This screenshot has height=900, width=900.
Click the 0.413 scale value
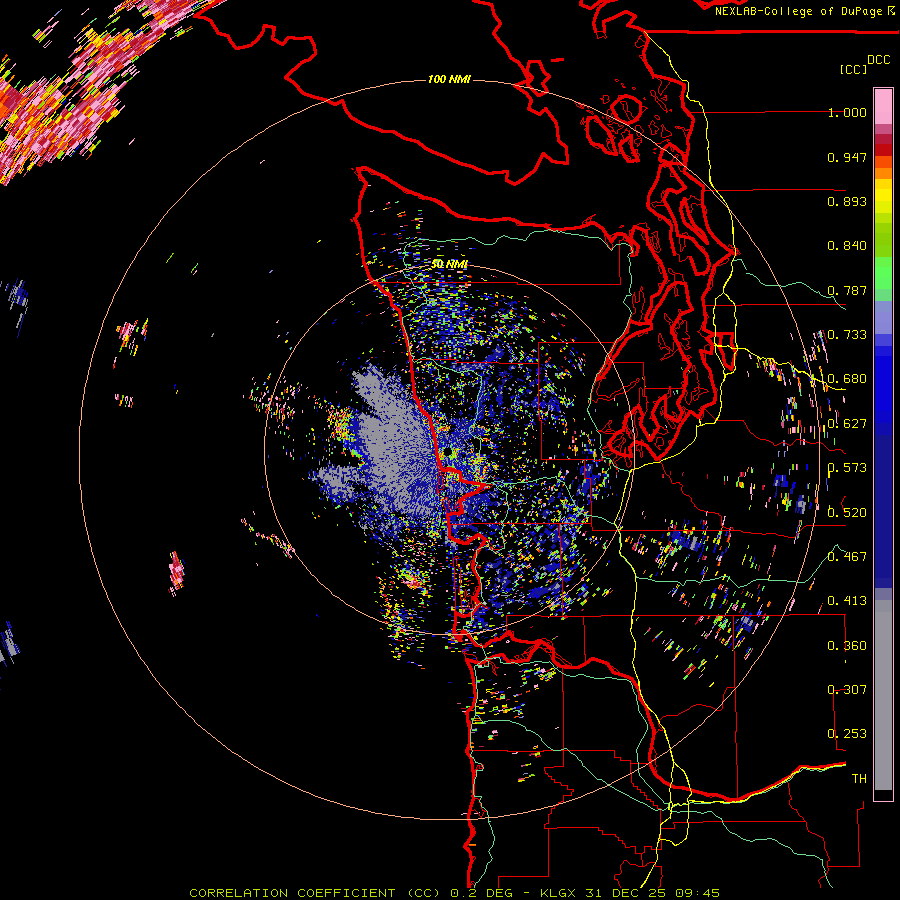click(847, 601)
